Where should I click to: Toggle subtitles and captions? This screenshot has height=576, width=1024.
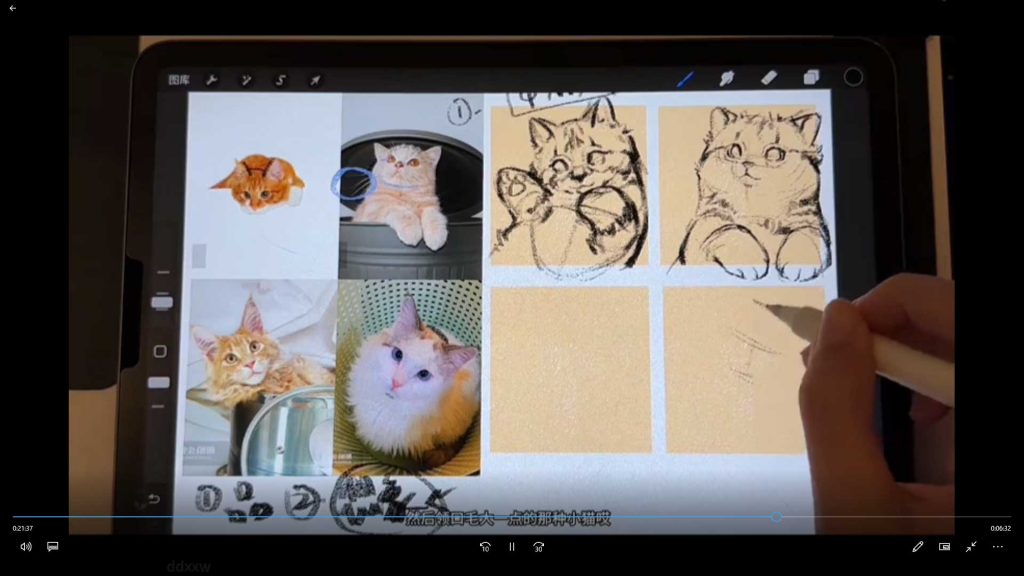click(x=53, y=547)
